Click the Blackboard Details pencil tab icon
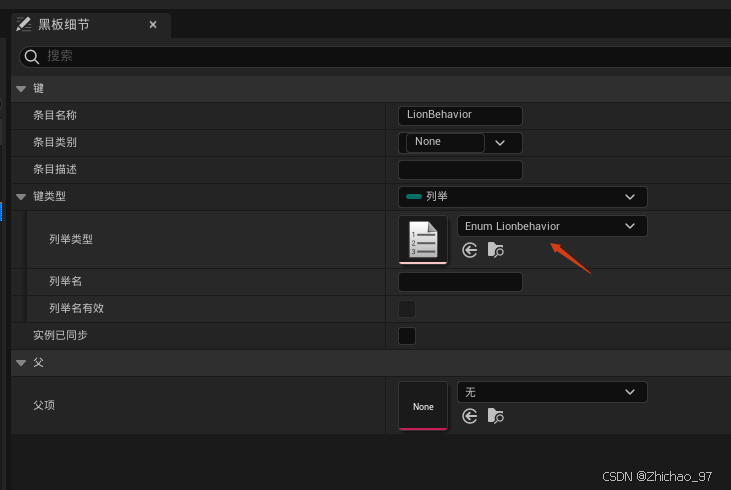This screenshot has height=490, width=731. tap(23, 24)
